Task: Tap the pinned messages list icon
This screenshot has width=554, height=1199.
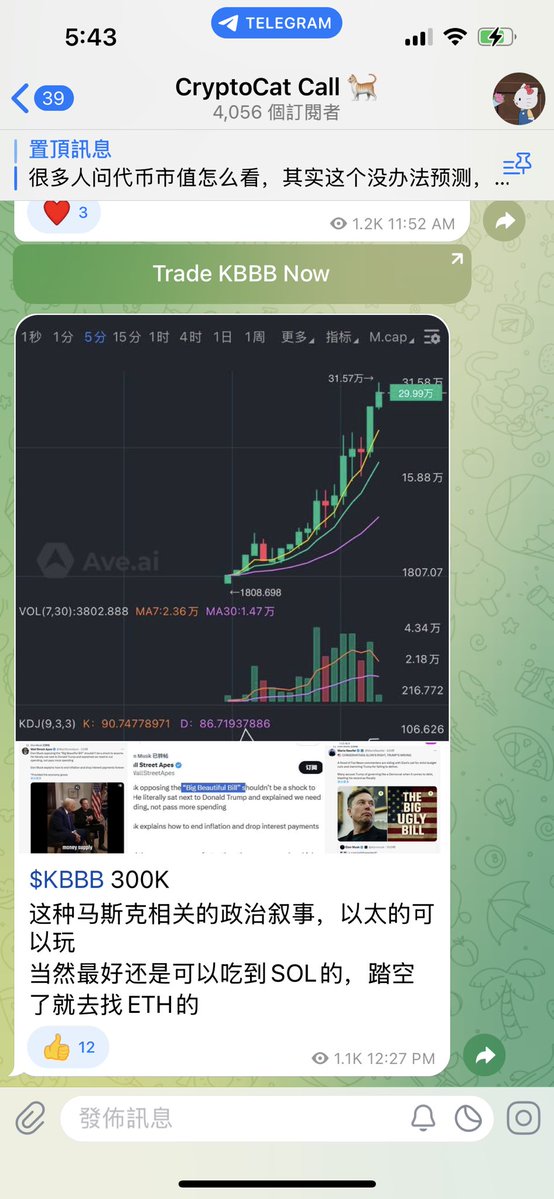Action: 517,164
